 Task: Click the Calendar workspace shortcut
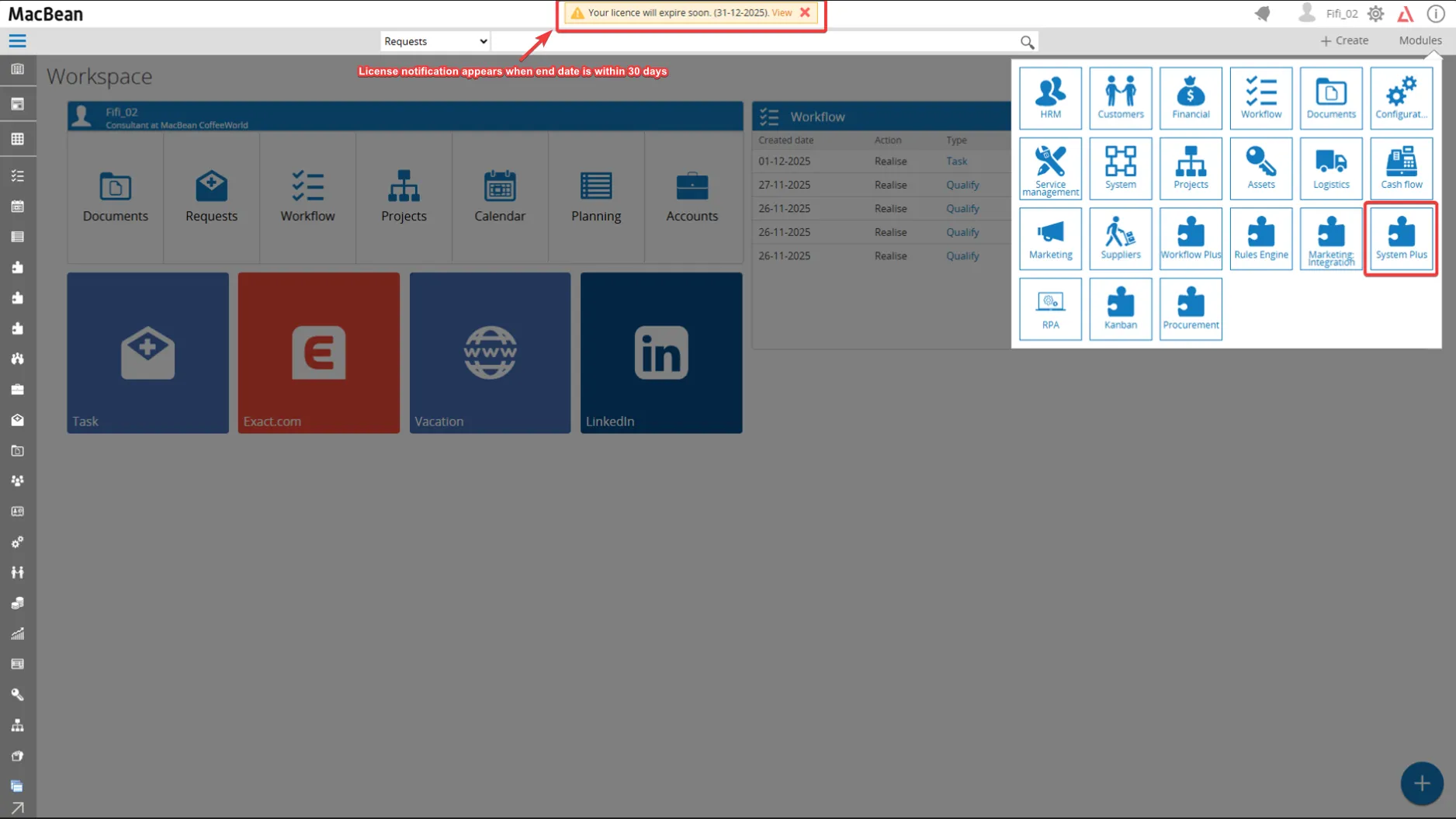[500, 197]
